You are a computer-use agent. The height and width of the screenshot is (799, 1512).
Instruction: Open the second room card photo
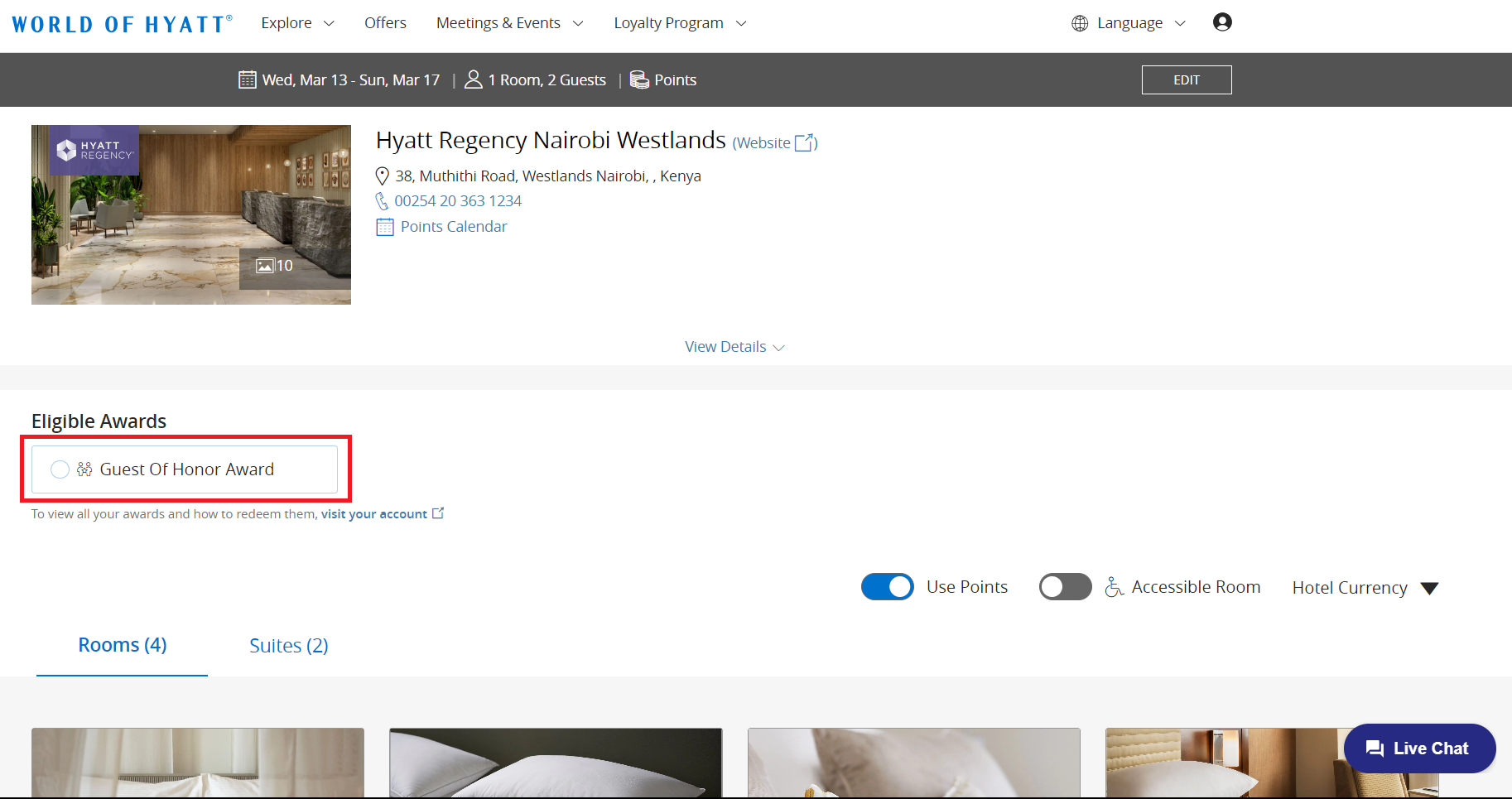click(556, 763)
